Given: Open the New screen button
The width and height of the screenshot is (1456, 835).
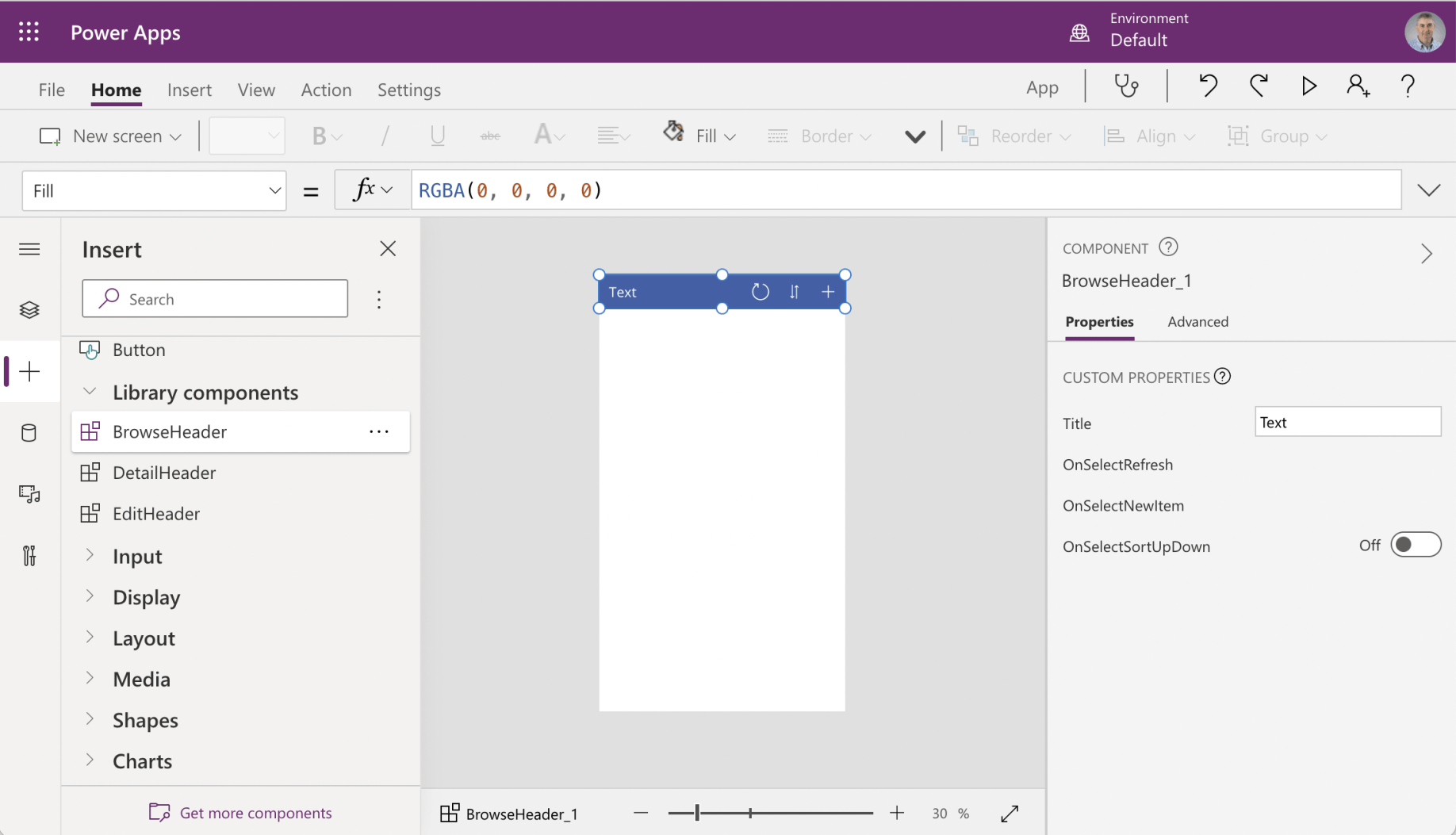Looking at the screenshot, I should click(110, 136).
